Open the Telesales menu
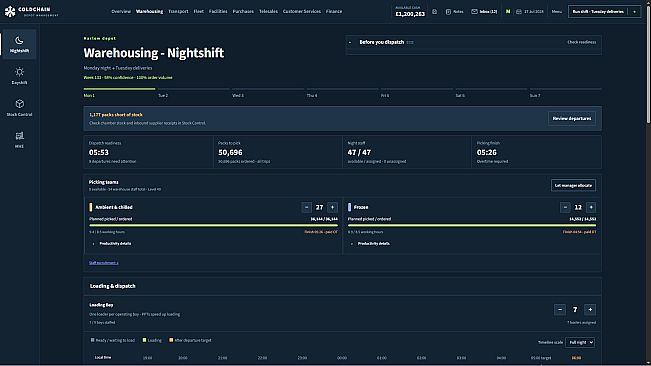 click(x=268, y=11)
